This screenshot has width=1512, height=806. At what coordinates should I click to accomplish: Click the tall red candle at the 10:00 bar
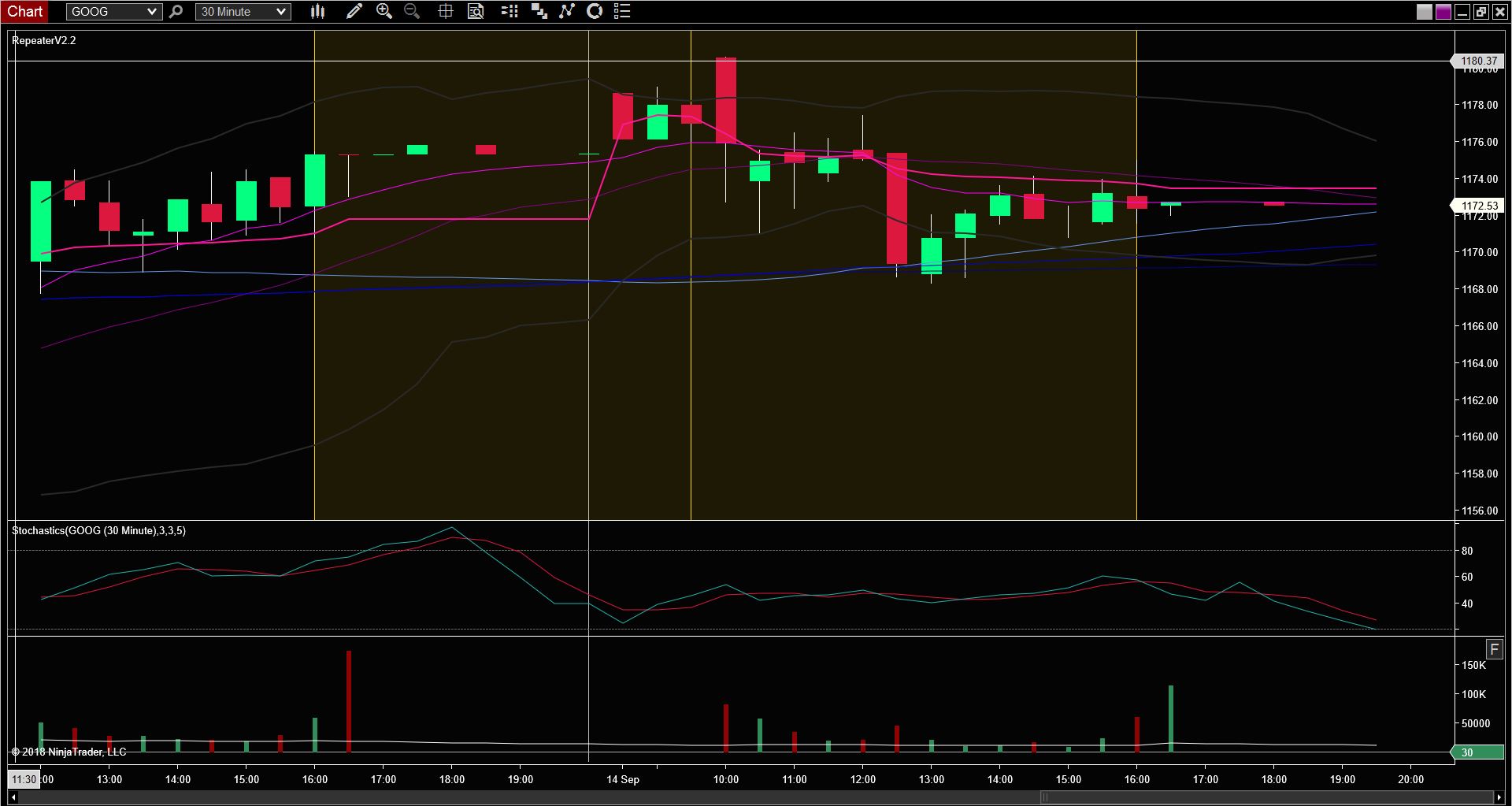pyautogui.click(x=726, y=100)
